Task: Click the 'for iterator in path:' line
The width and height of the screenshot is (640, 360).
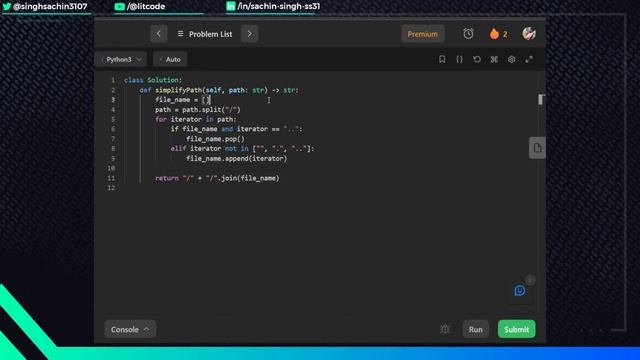Action: pos(196,119)
